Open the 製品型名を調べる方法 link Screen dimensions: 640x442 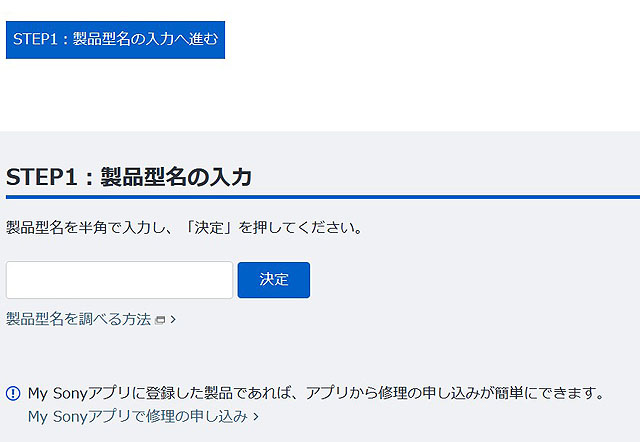pos(79,319)
